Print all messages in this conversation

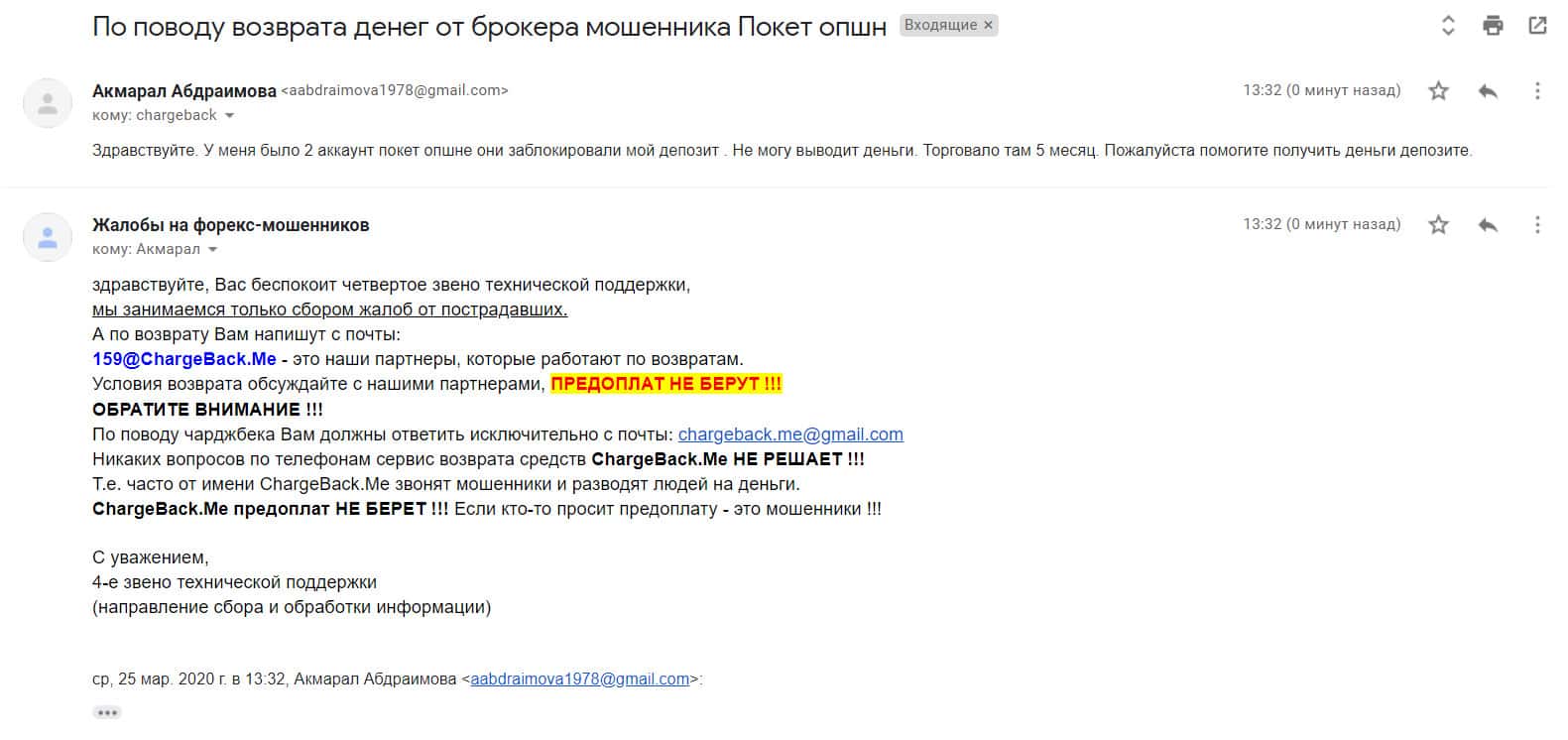click(x=1493, y=26)
